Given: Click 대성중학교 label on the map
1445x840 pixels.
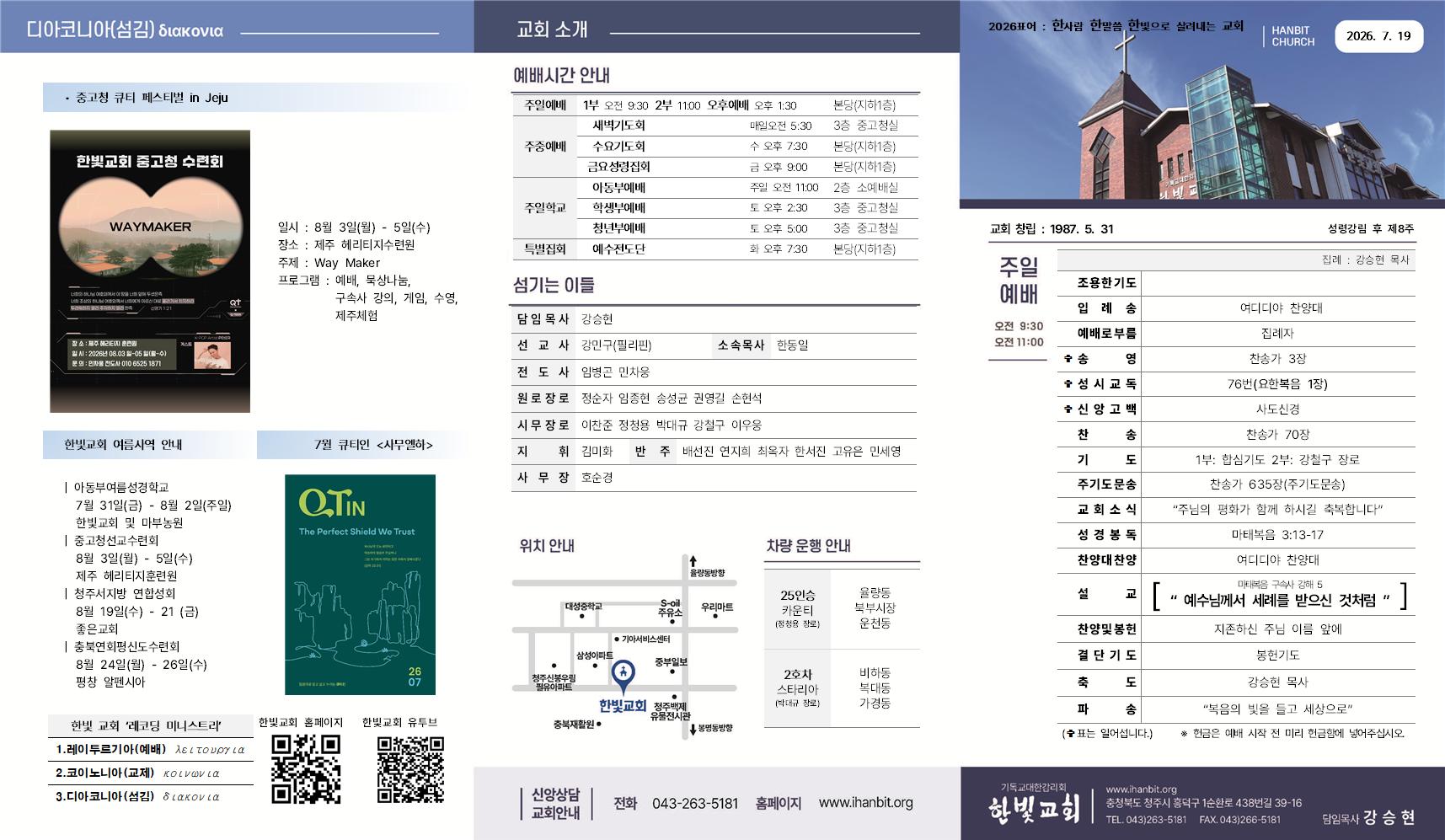Looking at the screenshot, I should [584, 606].
